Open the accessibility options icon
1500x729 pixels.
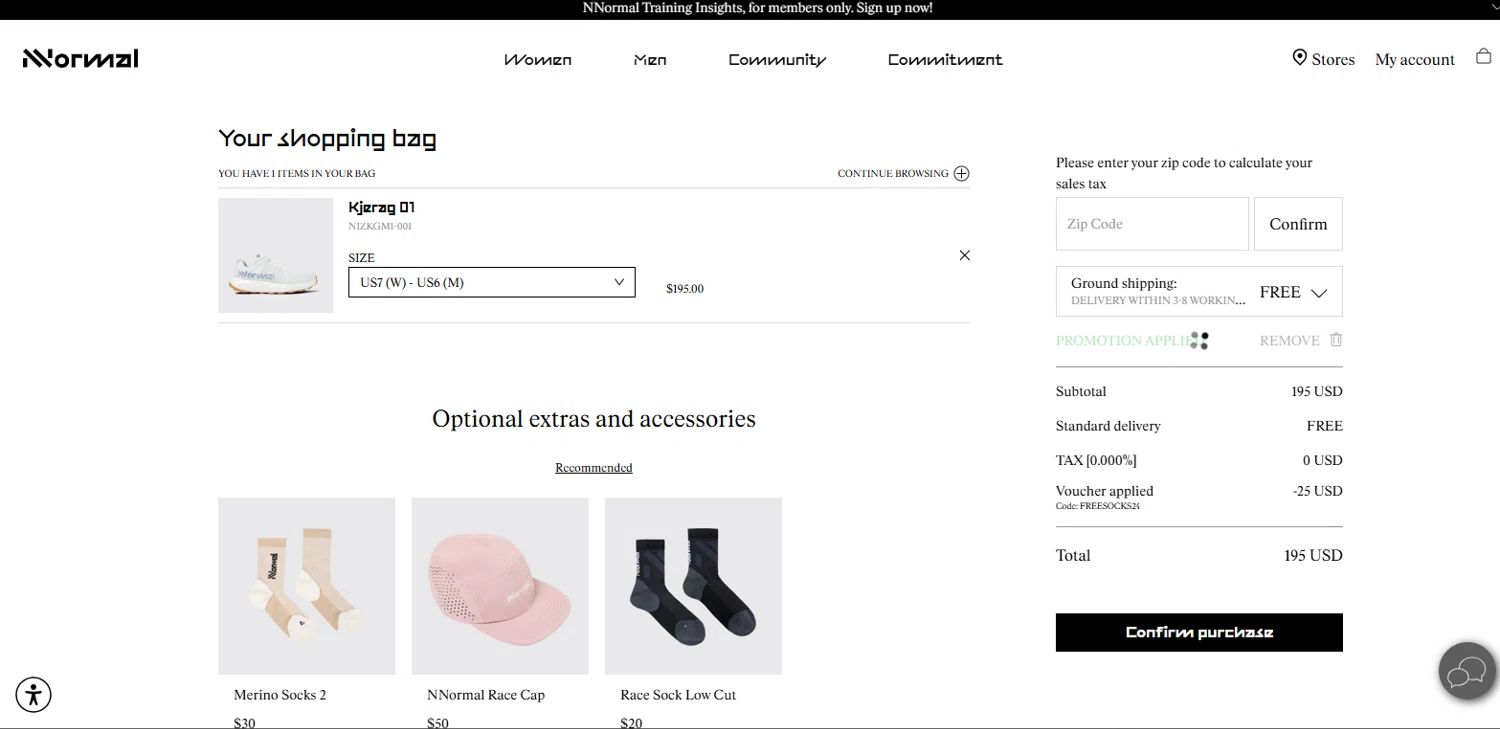(33, 695)
